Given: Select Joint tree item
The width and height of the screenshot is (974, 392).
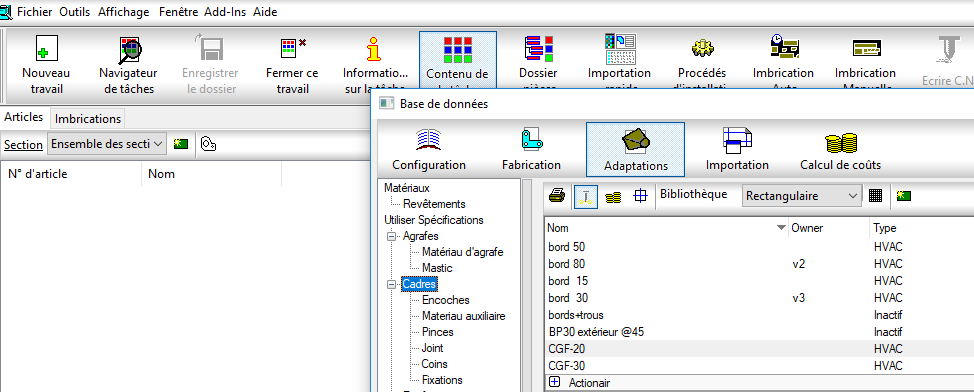Looking at the screenshot, I should tap(432, 348).
